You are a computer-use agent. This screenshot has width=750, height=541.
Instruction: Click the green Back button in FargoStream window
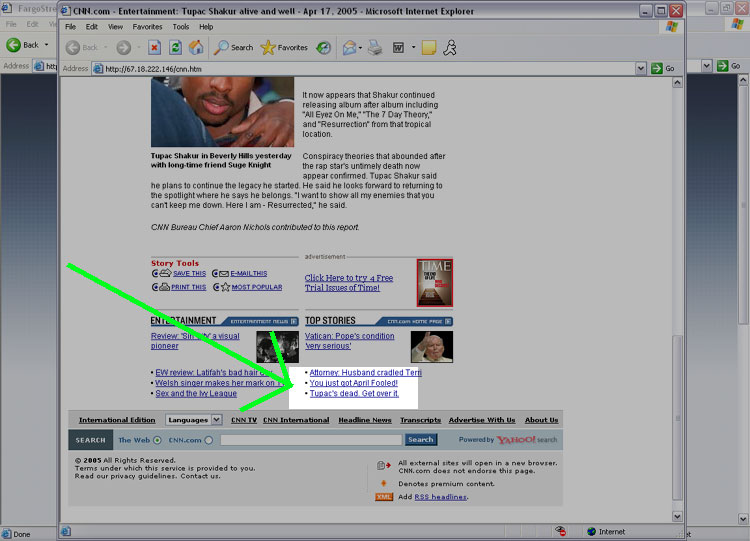(22, 45)
